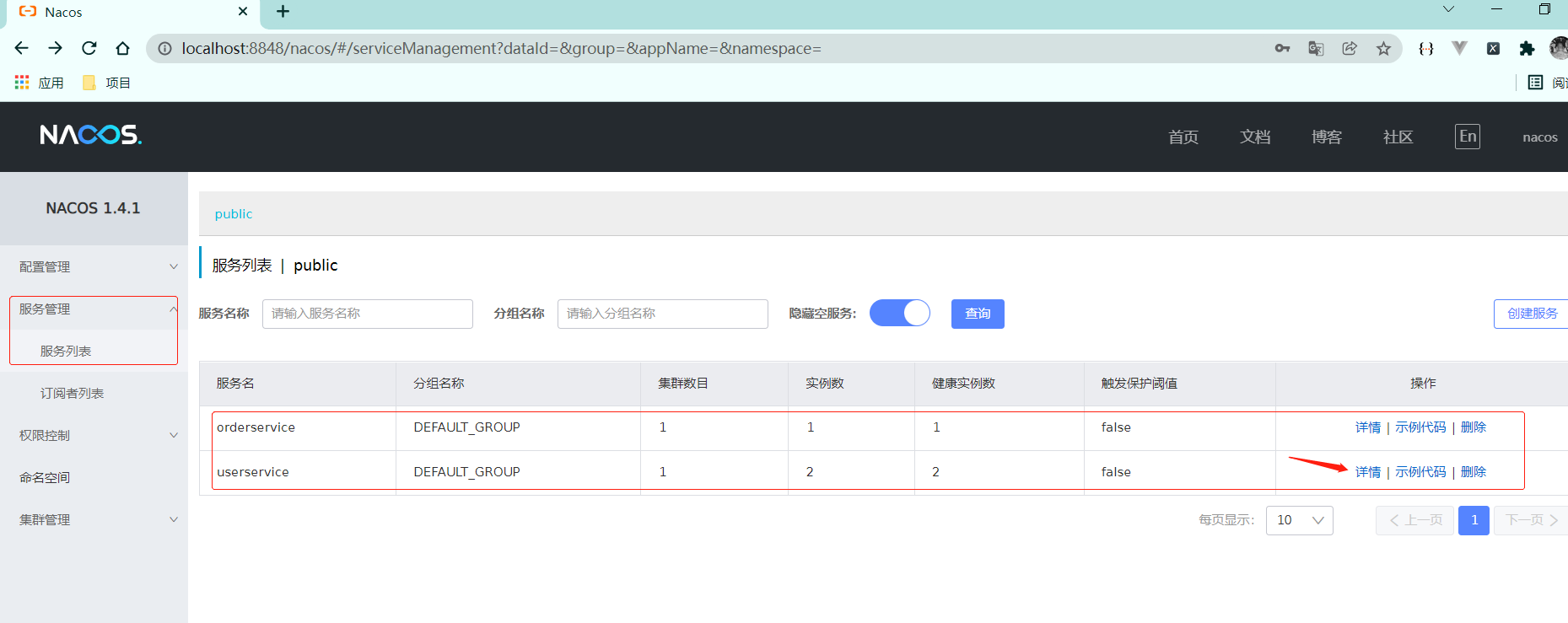Collapse the 服务管理 sidebar menu

(94, 309)
